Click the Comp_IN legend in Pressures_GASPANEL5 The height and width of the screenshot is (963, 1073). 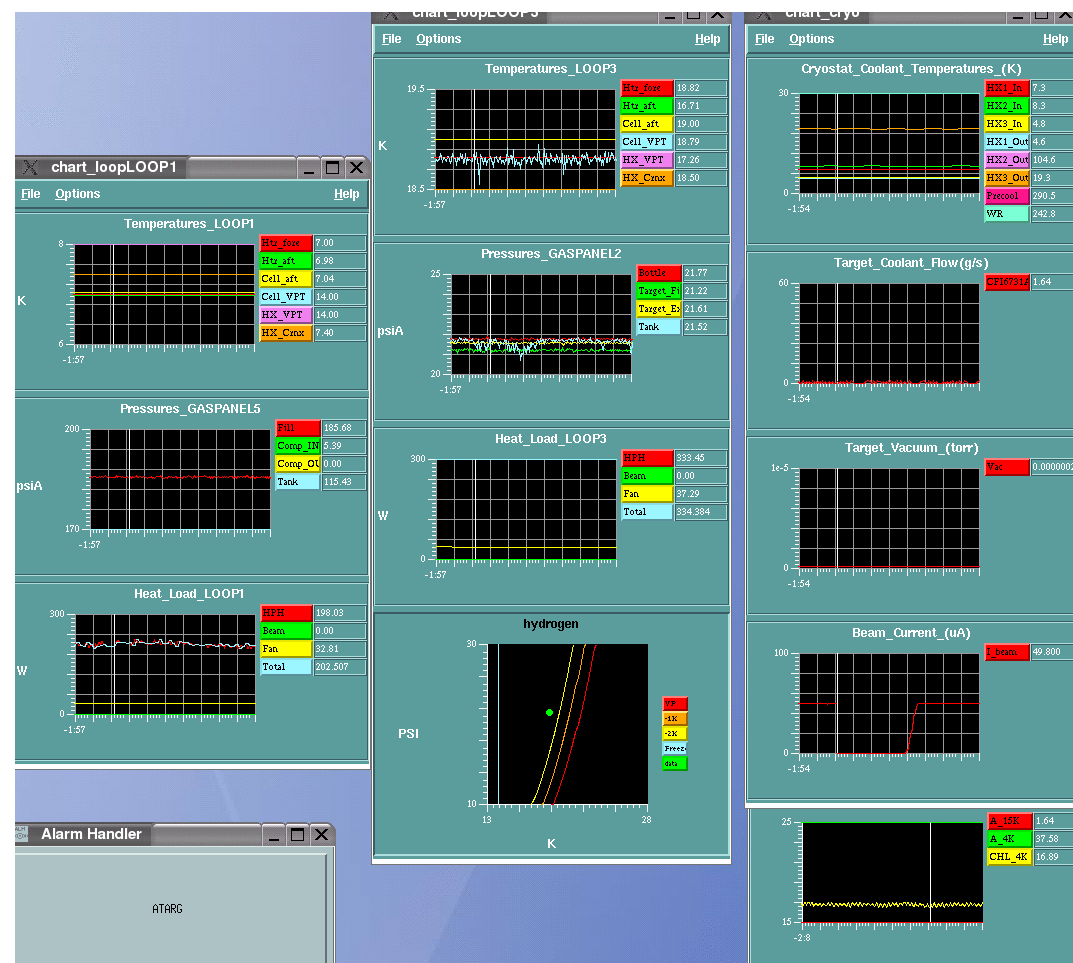tap(298, 446)
